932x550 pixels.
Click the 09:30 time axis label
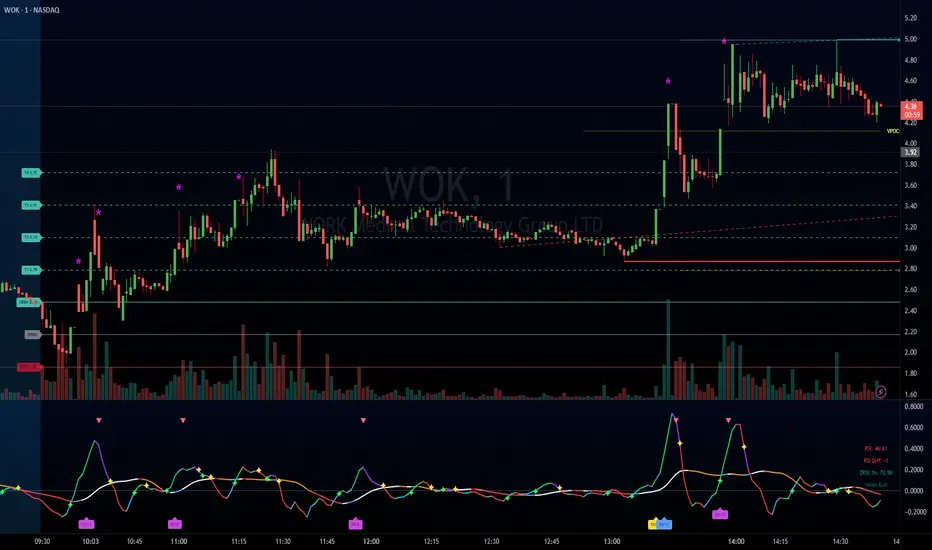pos(42,542)
